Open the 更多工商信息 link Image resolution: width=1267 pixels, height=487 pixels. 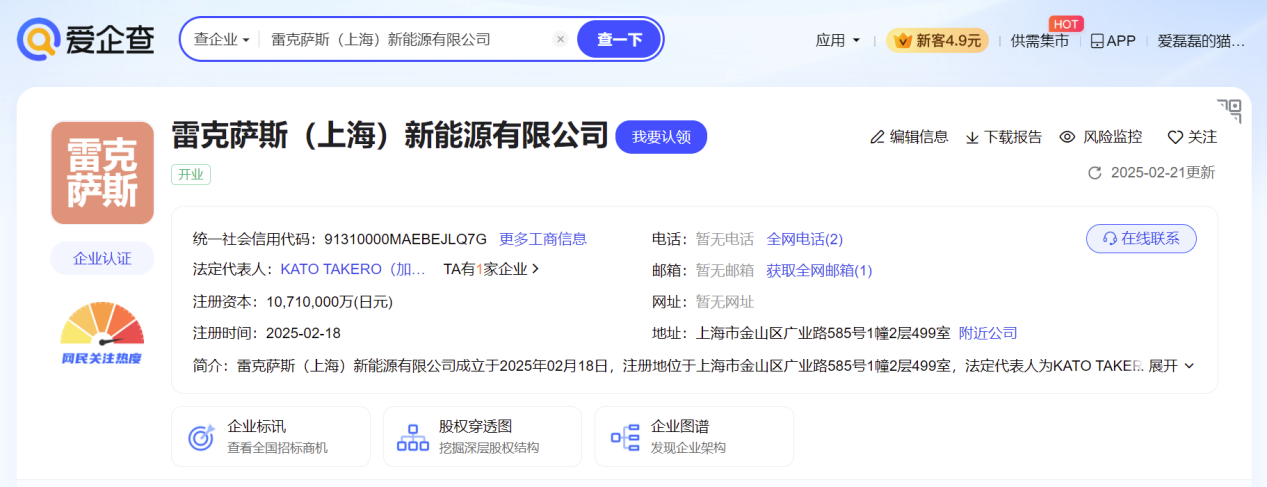point(543,239)
